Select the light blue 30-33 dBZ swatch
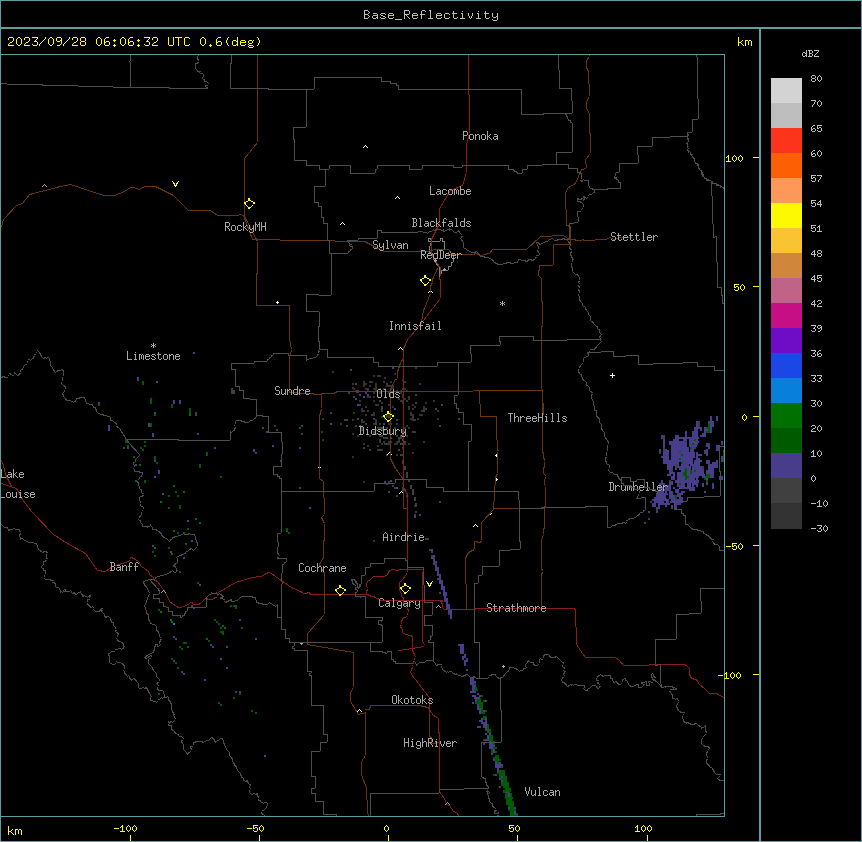Screen dimensions: 862x842 click(x=786, y=390)
